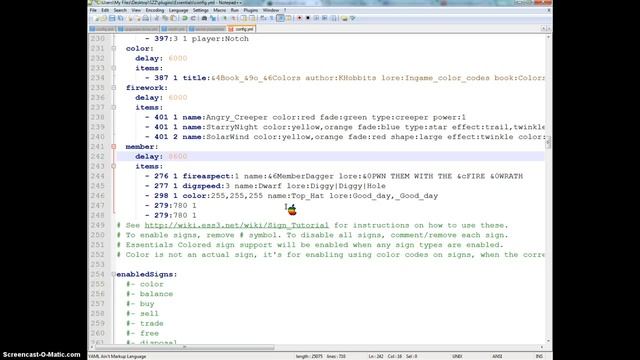640x360 pixels.
Task: Open the Language menu
Action: tap(178, 10)
